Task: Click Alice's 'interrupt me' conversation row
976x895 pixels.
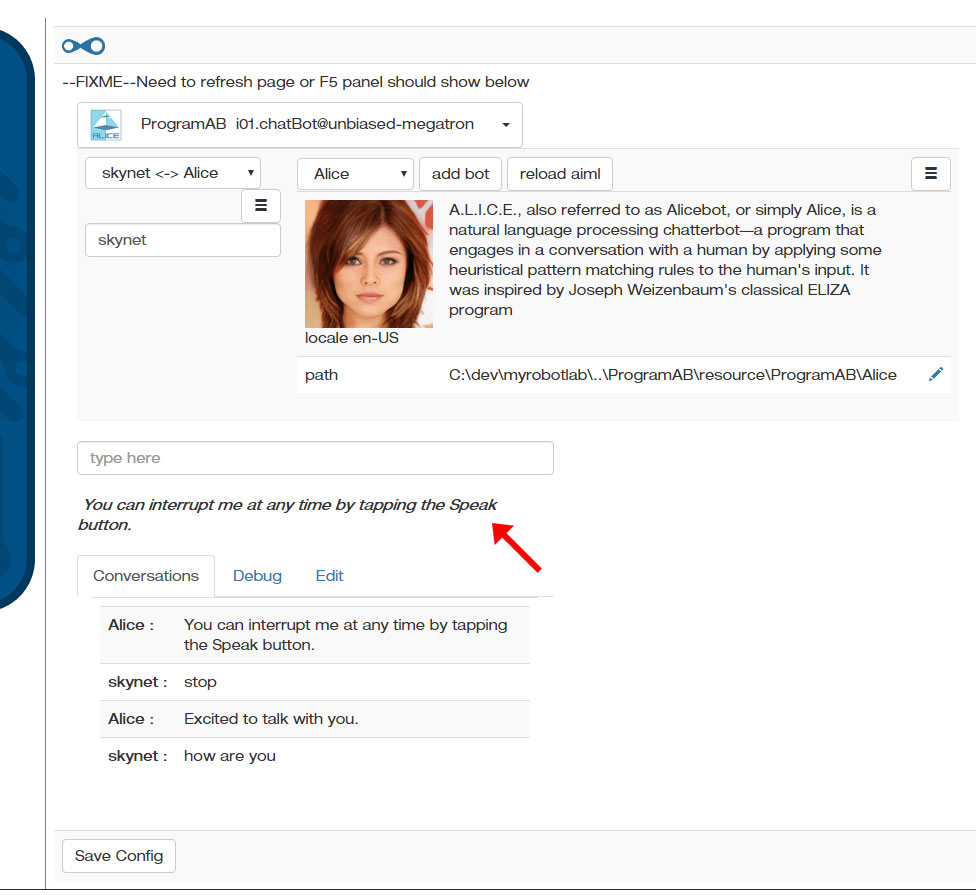Action: 315,635
